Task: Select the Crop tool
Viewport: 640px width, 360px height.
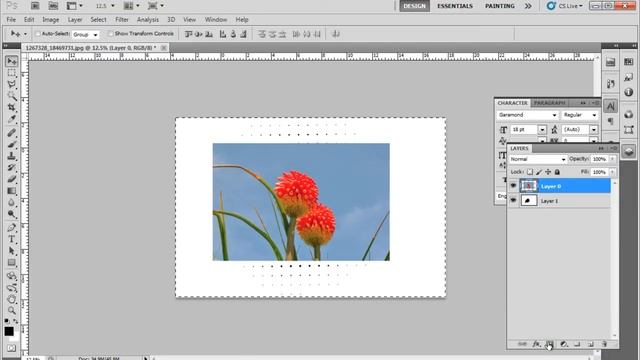Action: pyautogui.click(x=11, y=107)
